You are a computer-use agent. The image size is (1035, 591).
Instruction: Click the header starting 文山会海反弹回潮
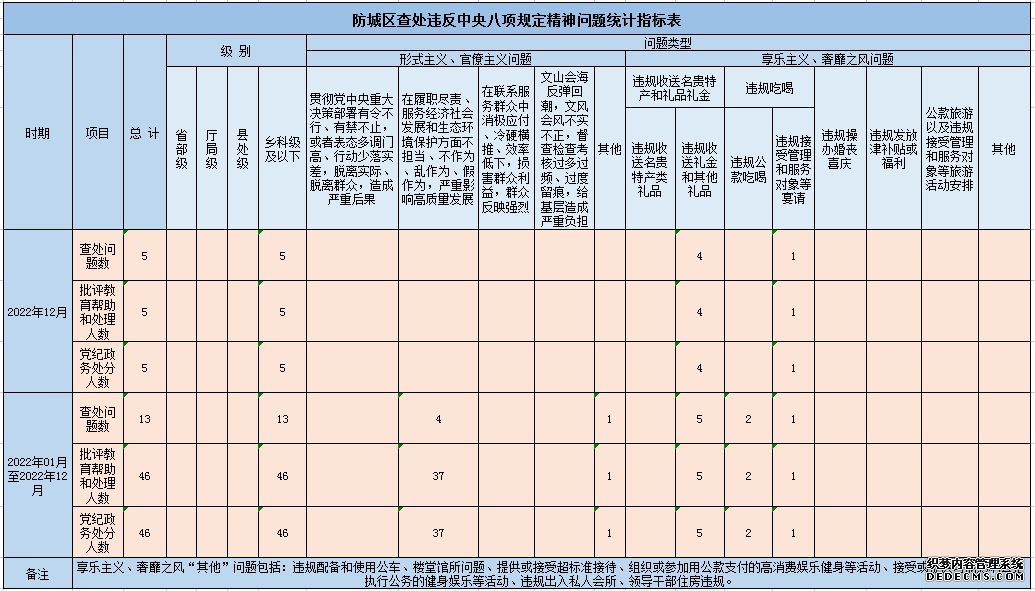pos(565,149)
